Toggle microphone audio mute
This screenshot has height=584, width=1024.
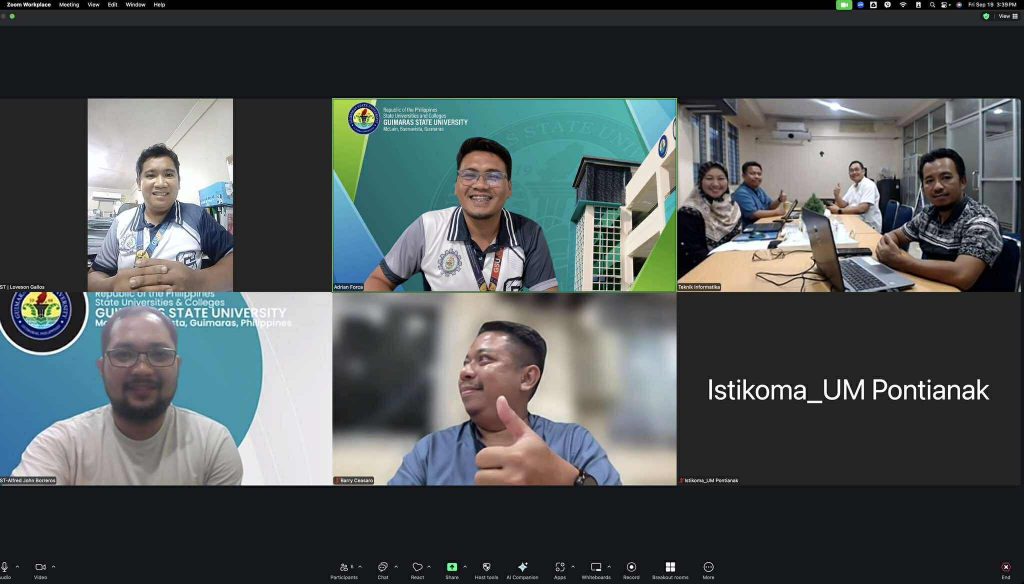pyautogui.click(x=5, y=568)
